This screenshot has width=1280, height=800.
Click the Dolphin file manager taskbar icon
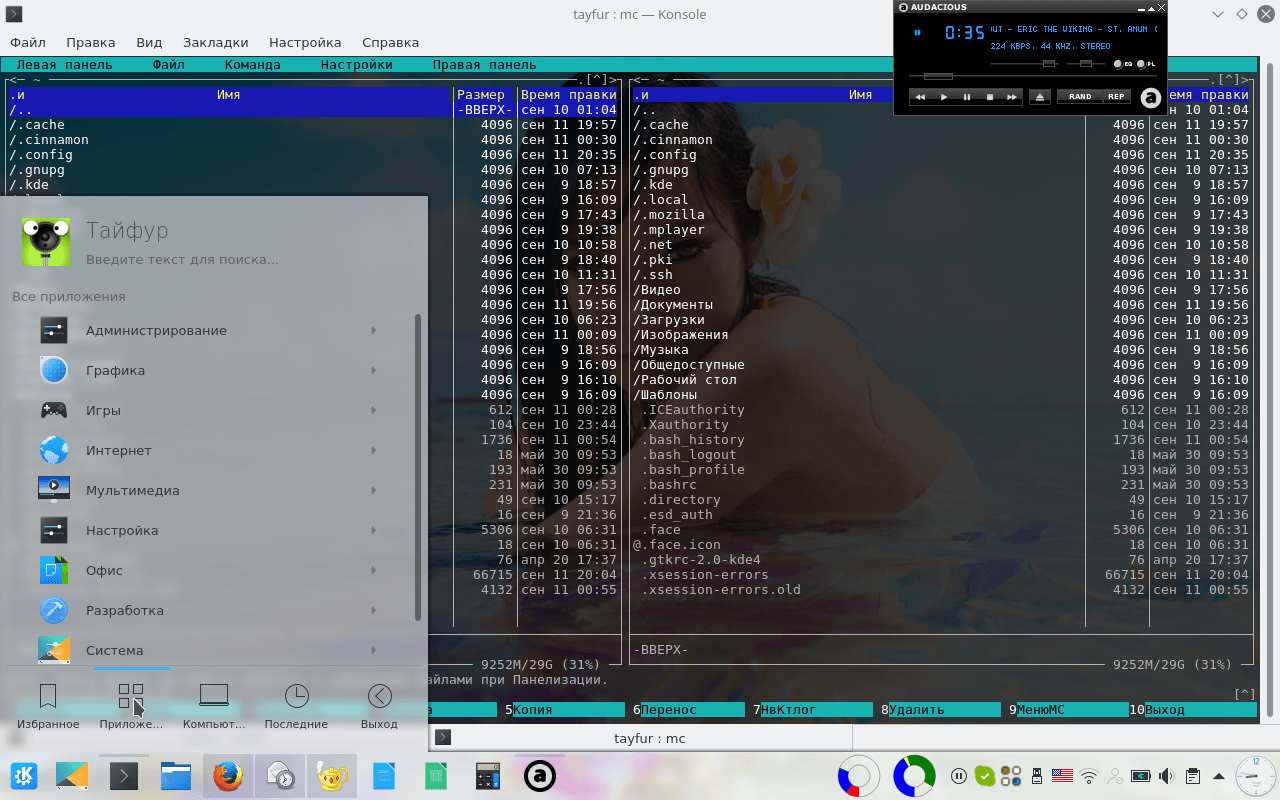[176, 775]
